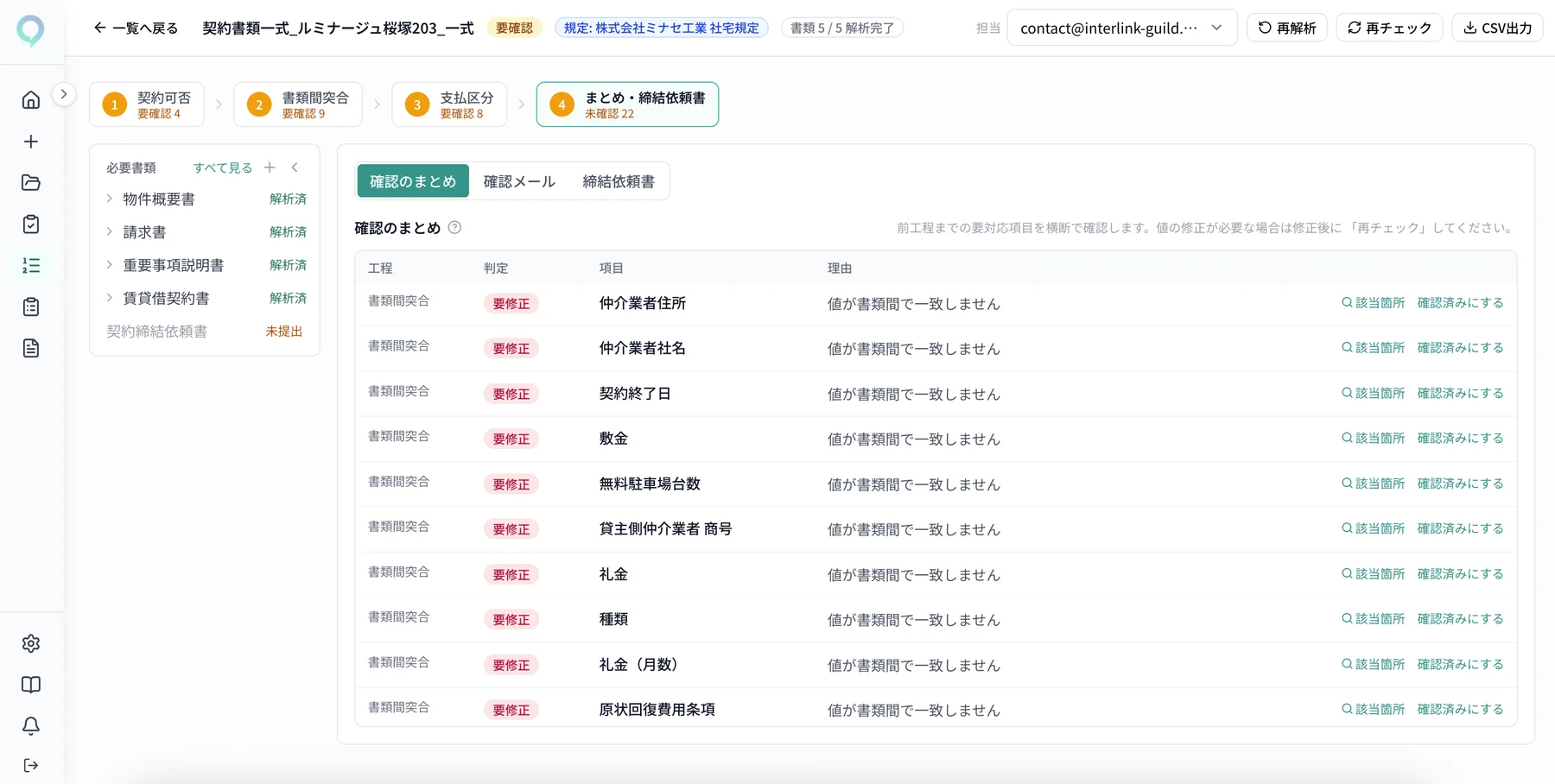This screenshot has height=784, width=1555.
Task: Collapse the 必要書類 panel chevron
Action: pyautogui.click(x=295, y=168)
